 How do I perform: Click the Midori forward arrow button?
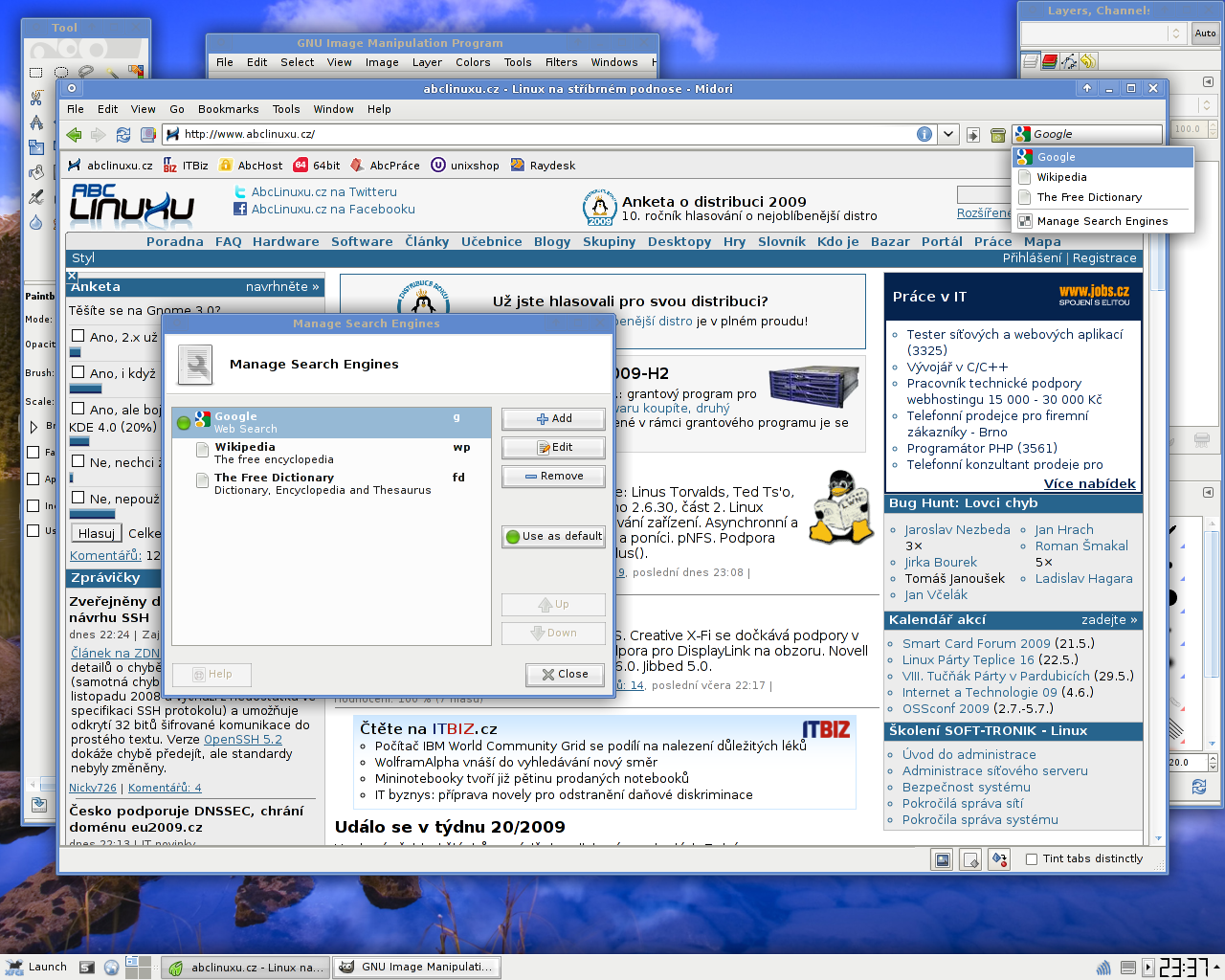pyautogui.click(x=99, y=134)
